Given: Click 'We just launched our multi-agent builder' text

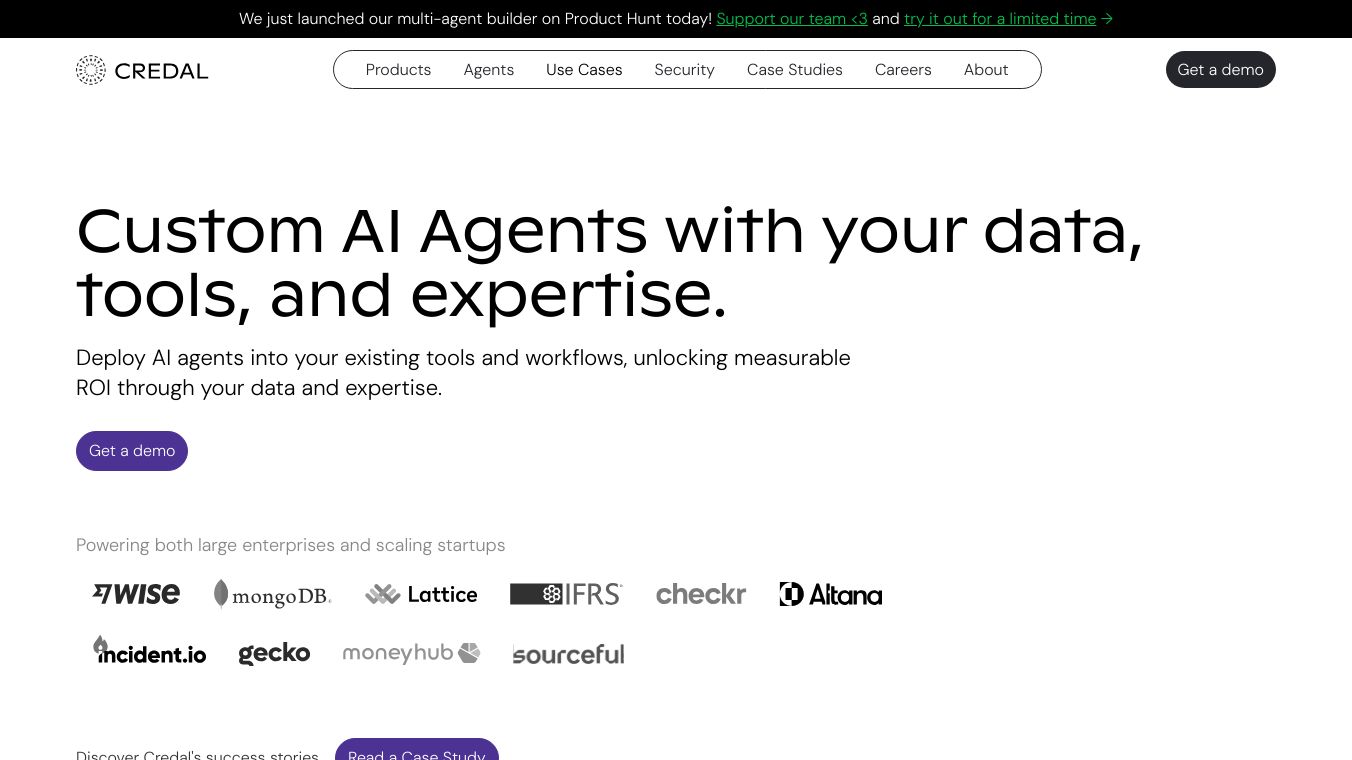Looking at the screenshot, I should click(x=475, y=19).
